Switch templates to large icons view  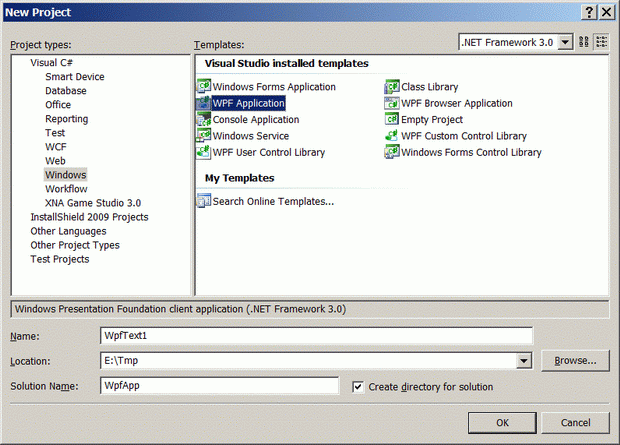click(584, 42)
